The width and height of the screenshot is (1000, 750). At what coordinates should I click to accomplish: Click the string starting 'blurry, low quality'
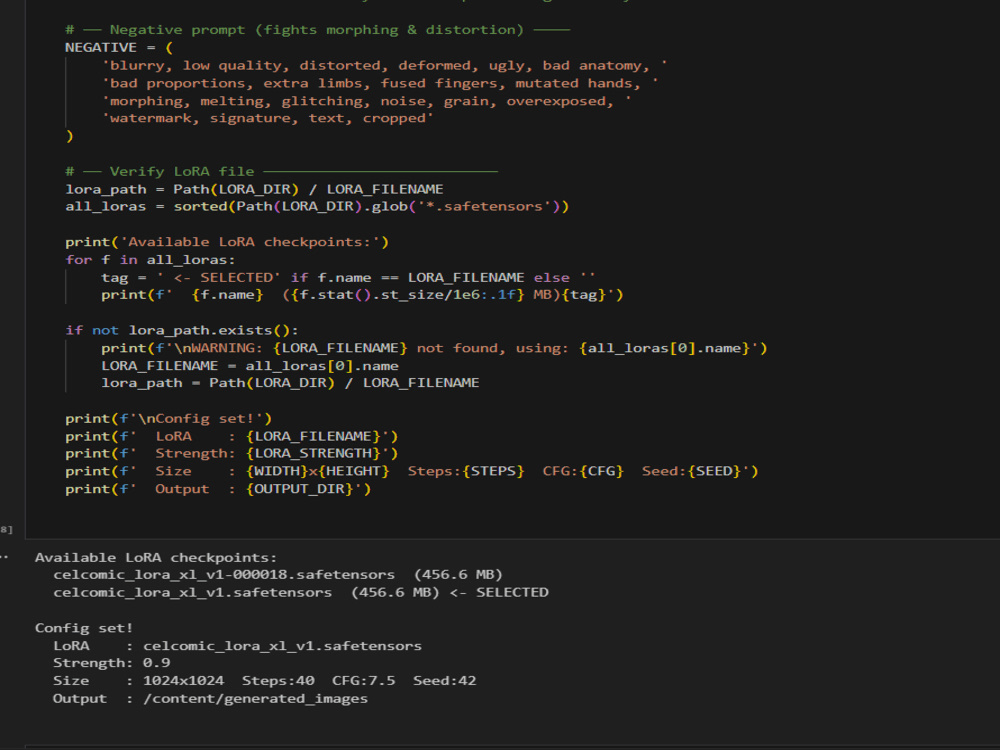coord(385,66)
